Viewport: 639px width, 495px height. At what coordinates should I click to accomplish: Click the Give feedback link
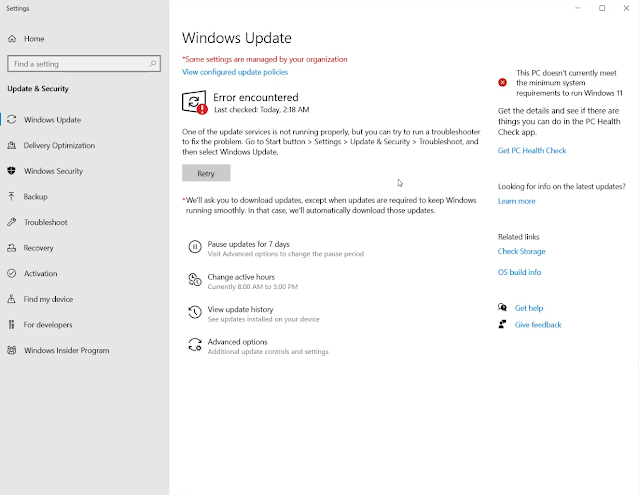[538, 325]
